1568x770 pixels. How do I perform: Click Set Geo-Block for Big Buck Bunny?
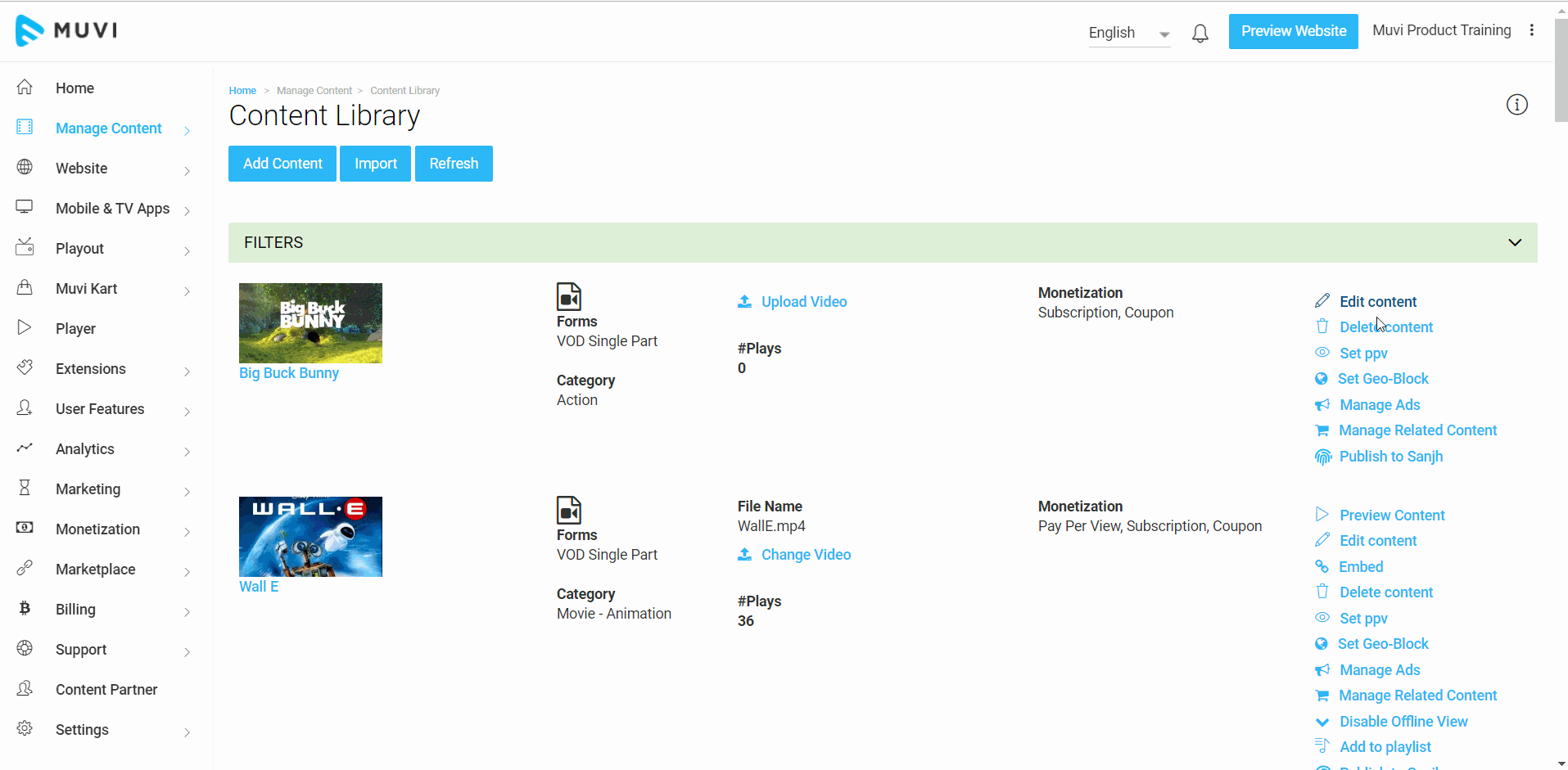tap(1383, 379)
